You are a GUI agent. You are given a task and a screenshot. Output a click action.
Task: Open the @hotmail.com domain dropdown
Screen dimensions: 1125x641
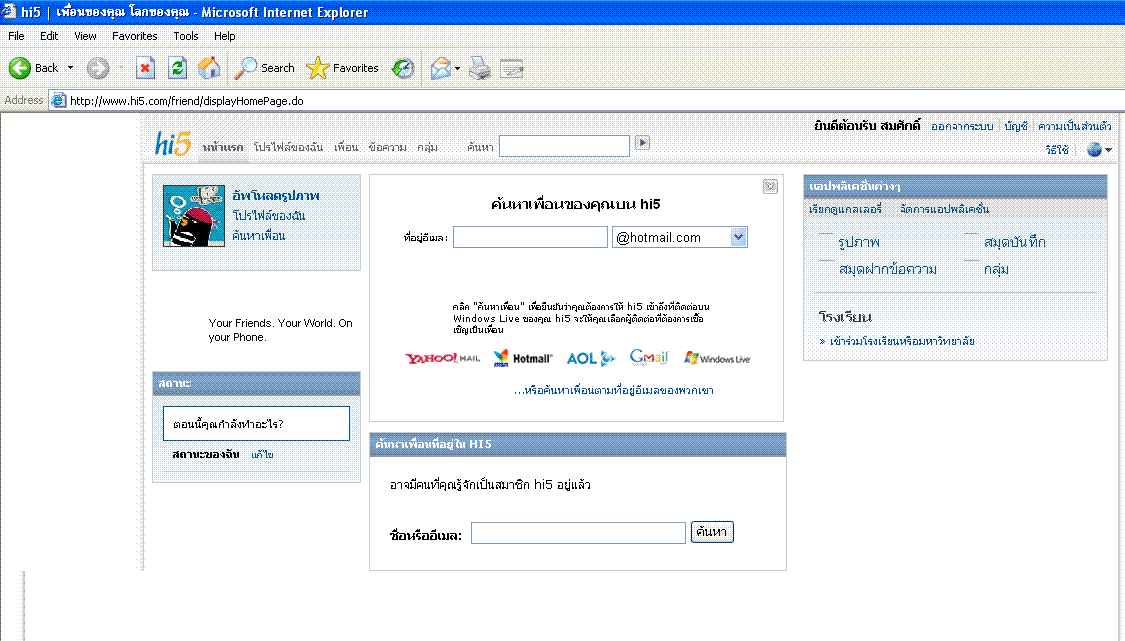click(x=738, y=237)
